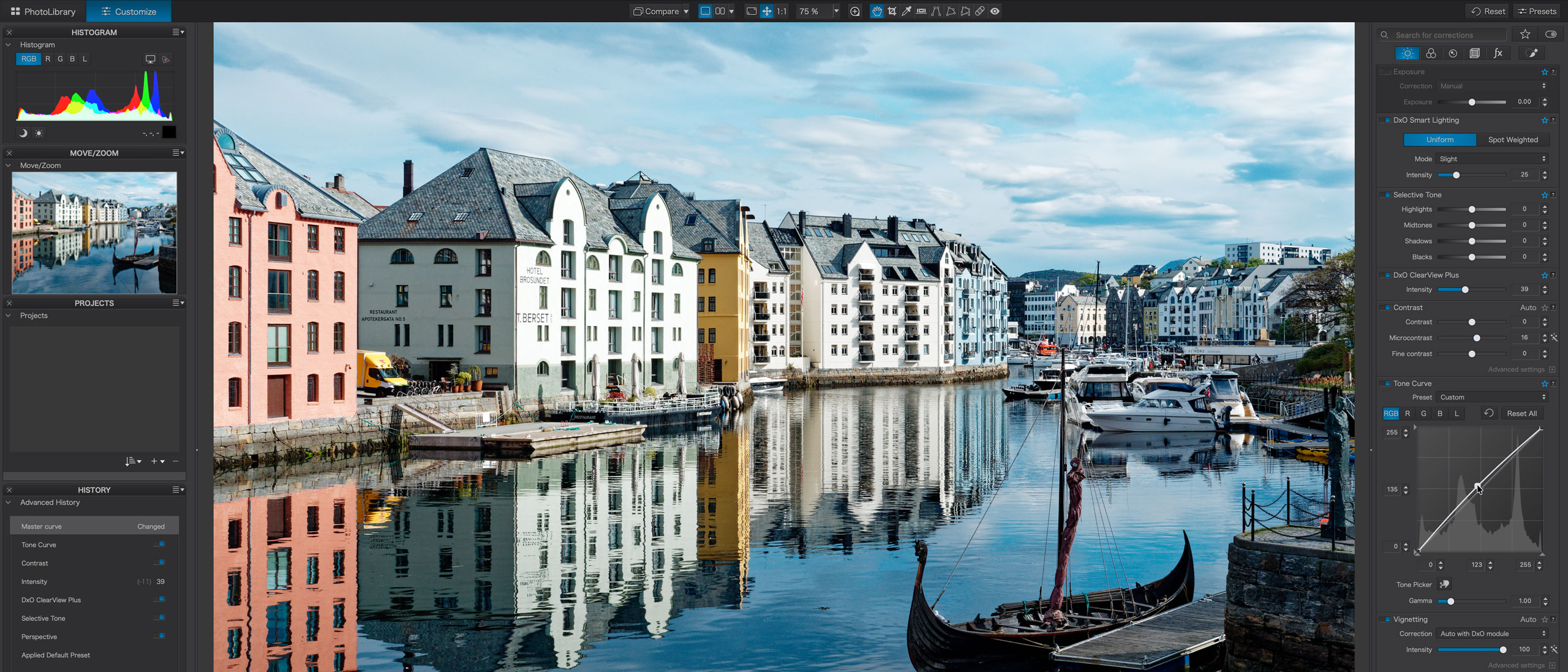Click the zoom-in magnifier plus icon
This screenshot has width=1568, height=672.
click(x=855, y=11)
